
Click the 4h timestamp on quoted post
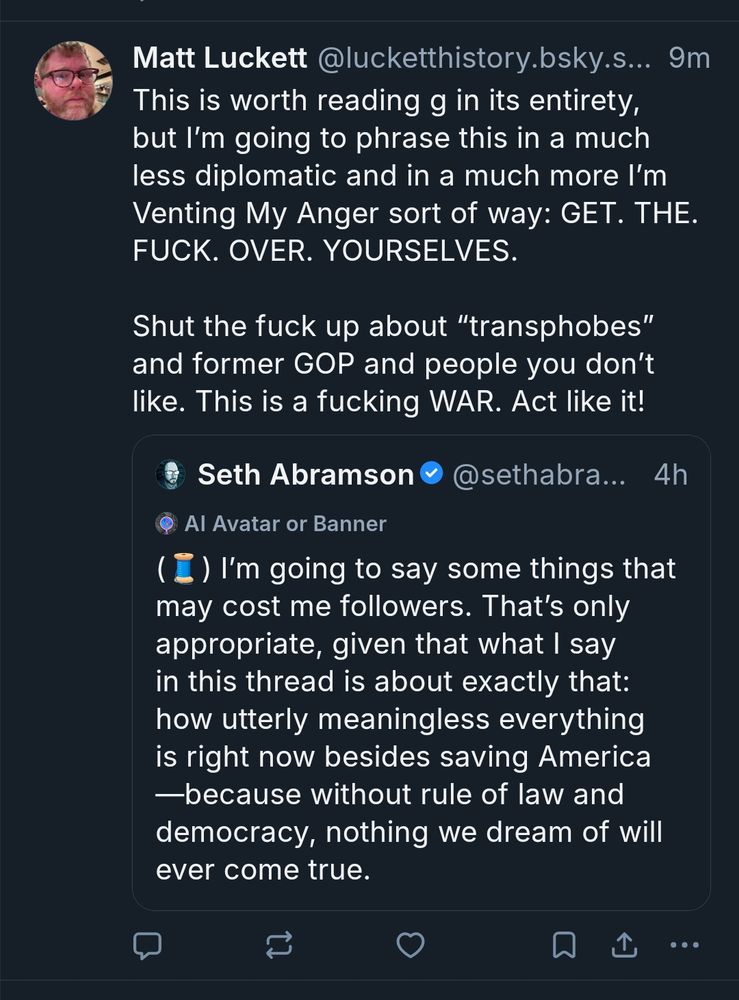[x=670, y=474]
